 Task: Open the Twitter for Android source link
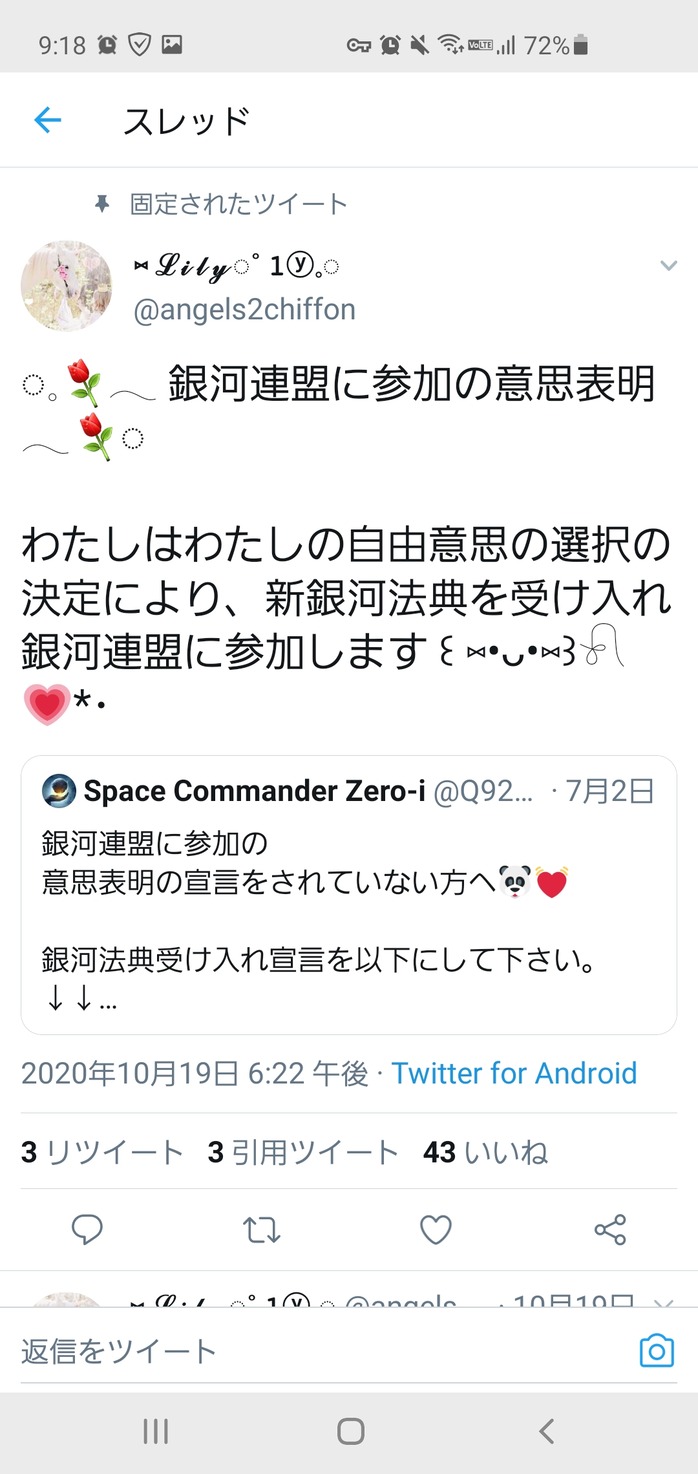[514, 1074]
